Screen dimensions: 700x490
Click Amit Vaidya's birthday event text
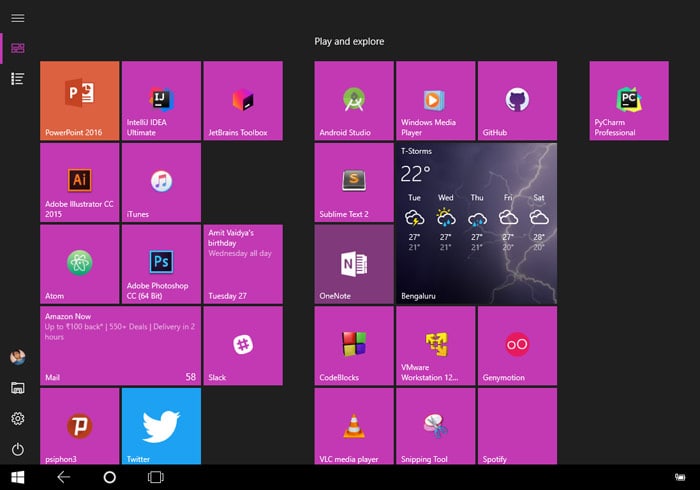pyautogui.click(x=231, y=238)
